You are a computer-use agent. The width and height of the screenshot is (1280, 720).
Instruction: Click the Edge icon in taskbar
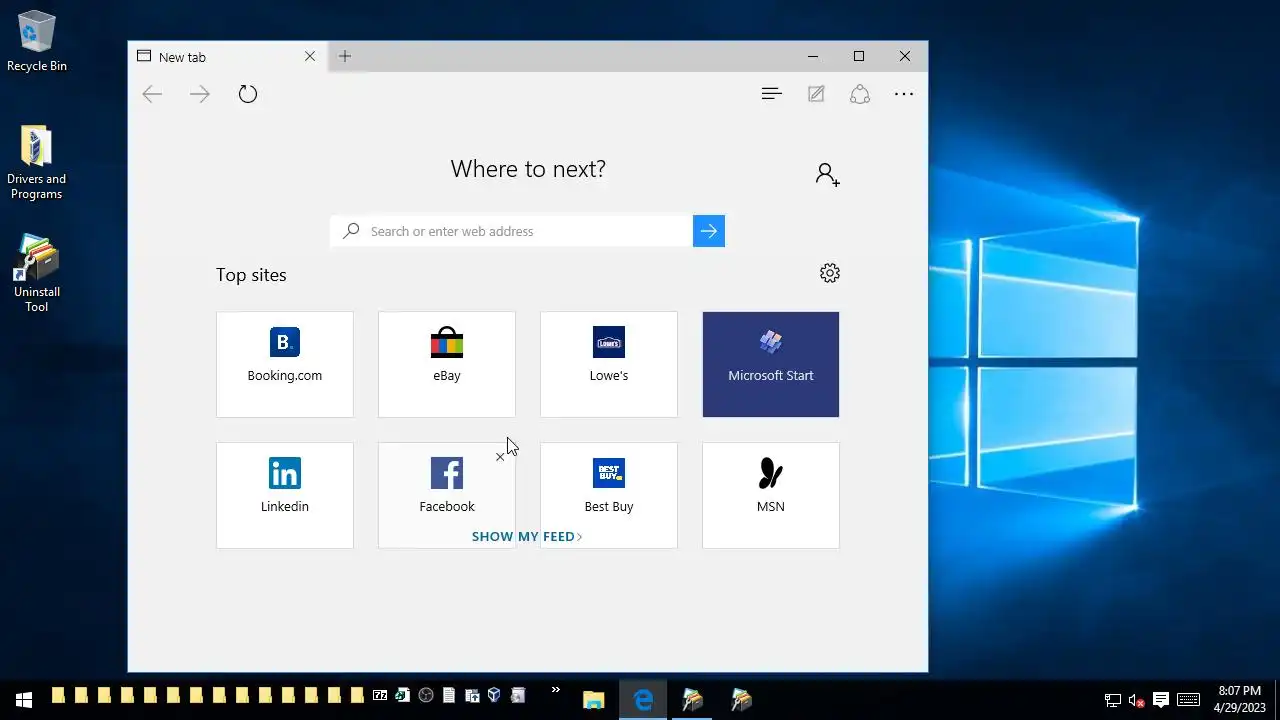pos(643,699)
